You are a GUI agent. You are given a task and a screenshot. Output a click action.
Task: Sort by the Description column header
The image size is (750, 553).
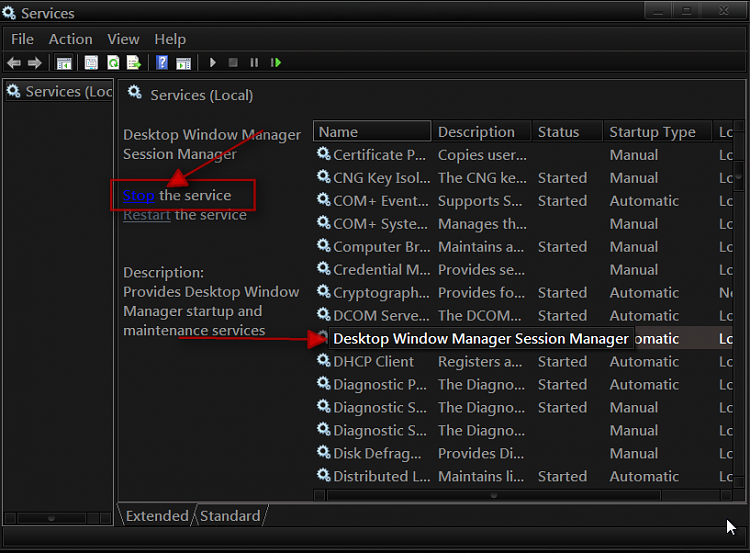point(482,132)
